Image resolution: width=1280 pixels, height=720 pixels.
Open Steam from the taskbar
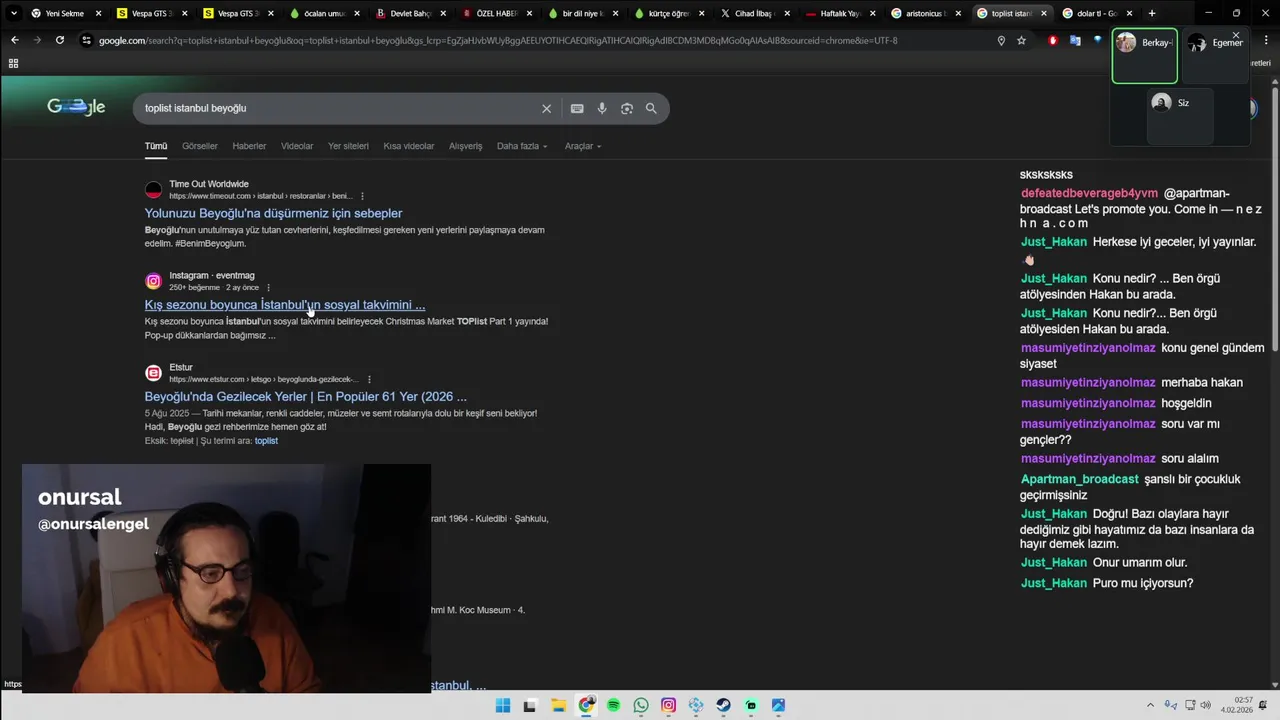723,705
